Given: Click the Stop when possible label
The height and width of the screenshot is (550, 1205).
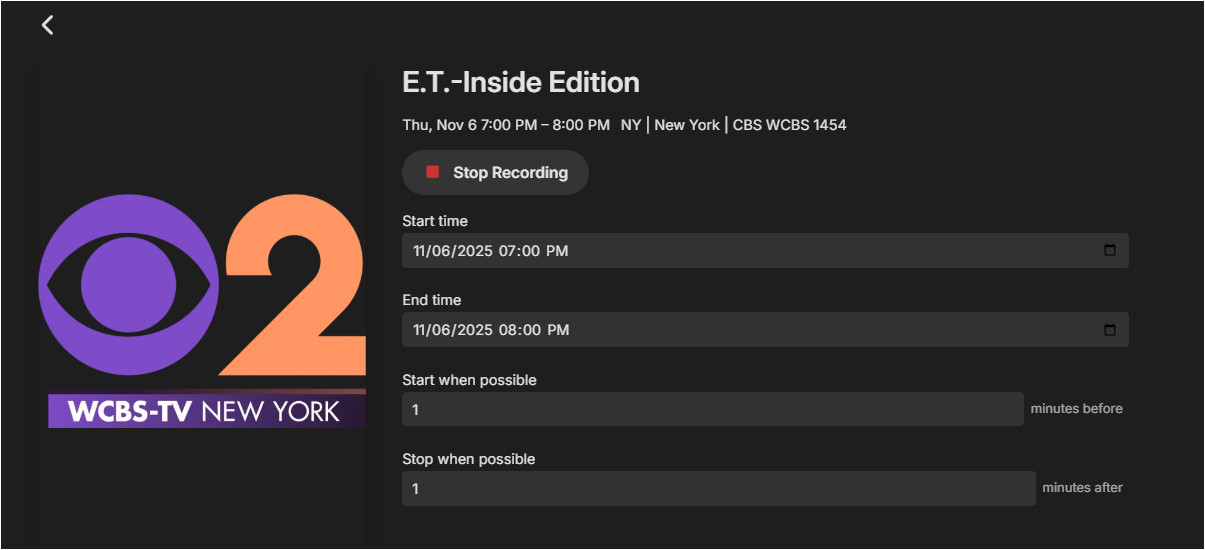Looking at the screenshot, I should [468, 459].
